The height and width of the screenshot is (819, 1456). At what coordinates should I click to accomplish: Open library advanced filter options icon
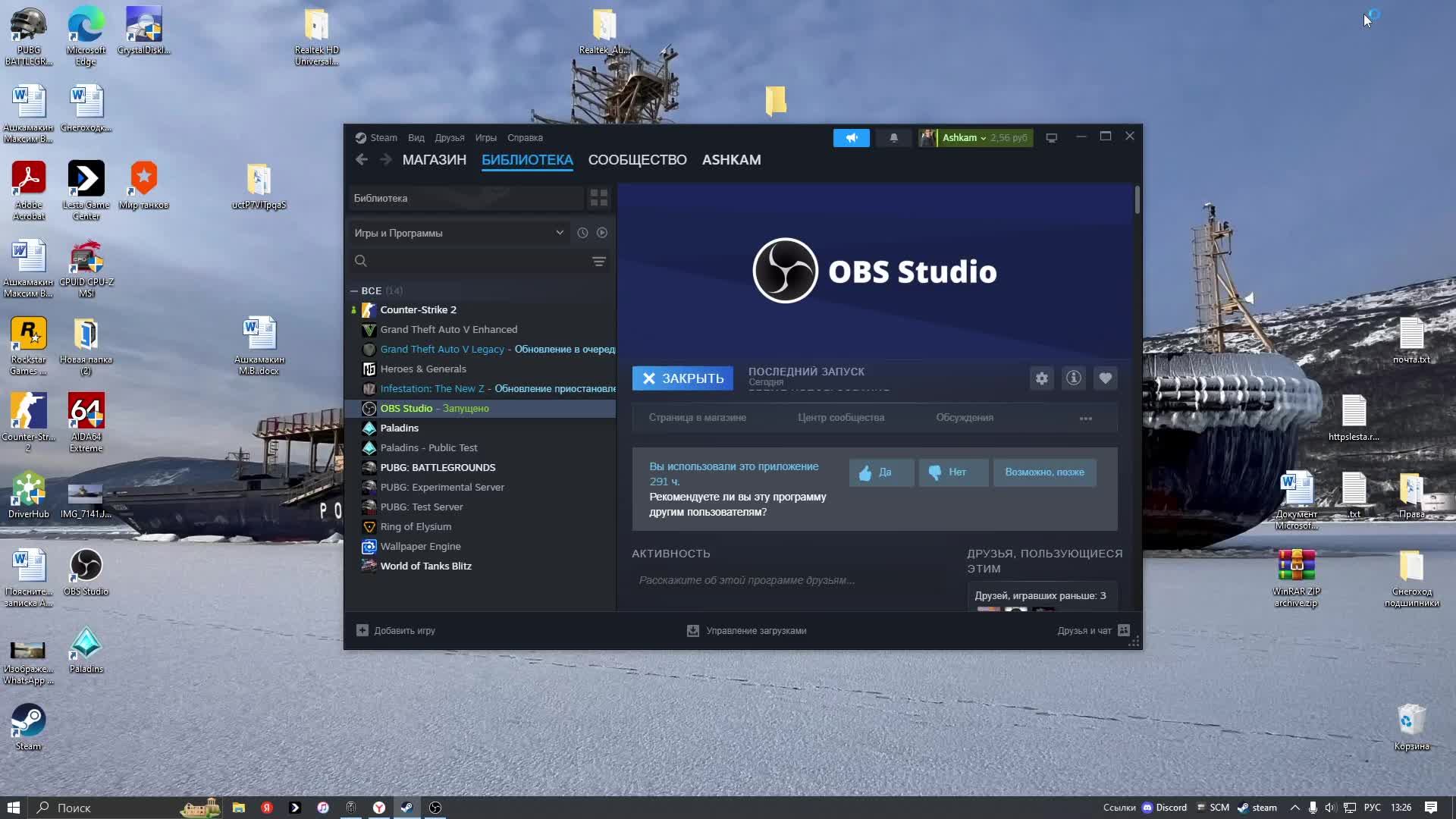(598, 262)
